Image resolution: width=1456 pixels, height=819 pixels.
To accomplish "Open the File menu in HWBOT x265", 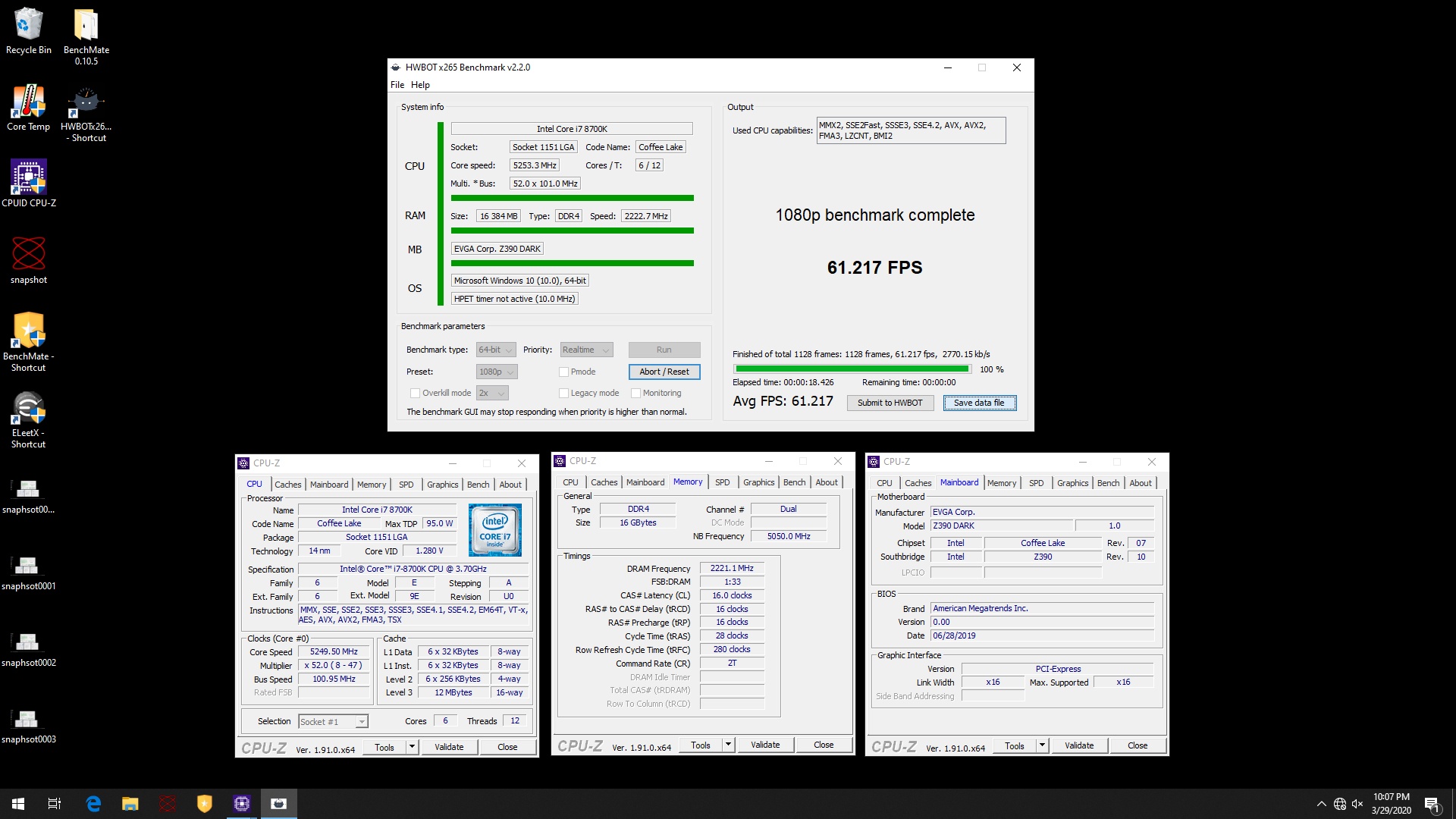I will [397, 85].
